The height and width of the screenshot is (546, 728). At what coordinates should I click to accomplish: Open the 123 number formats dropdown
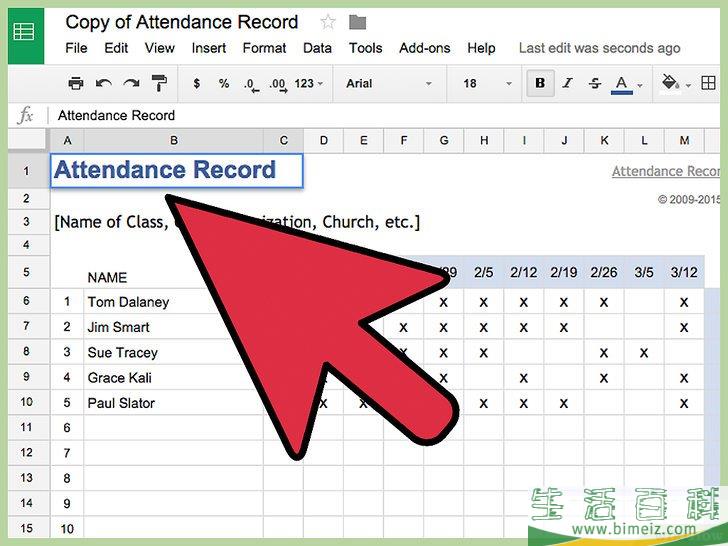(x=309, y=84)
